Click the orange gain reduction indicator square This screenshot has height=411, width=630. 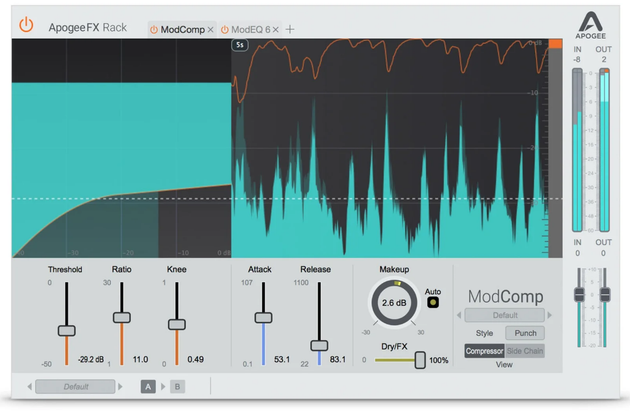click(555, 44)
